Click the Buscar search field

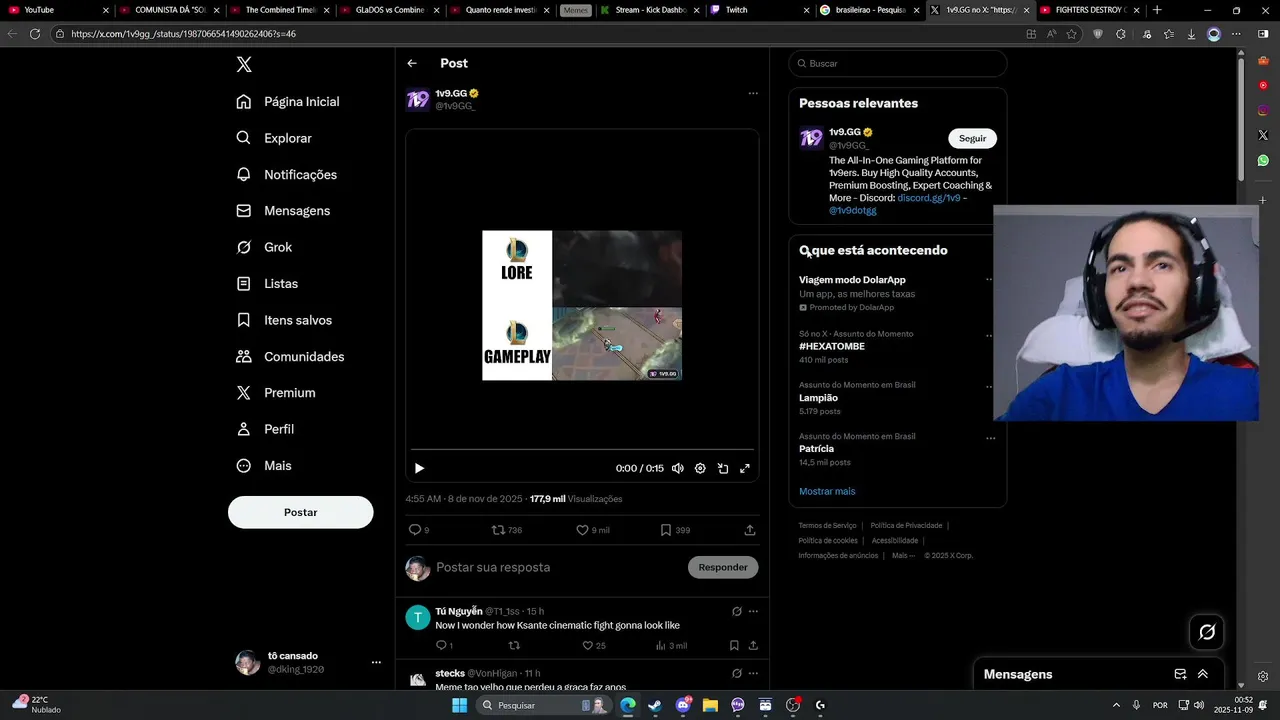pos(898,63)
